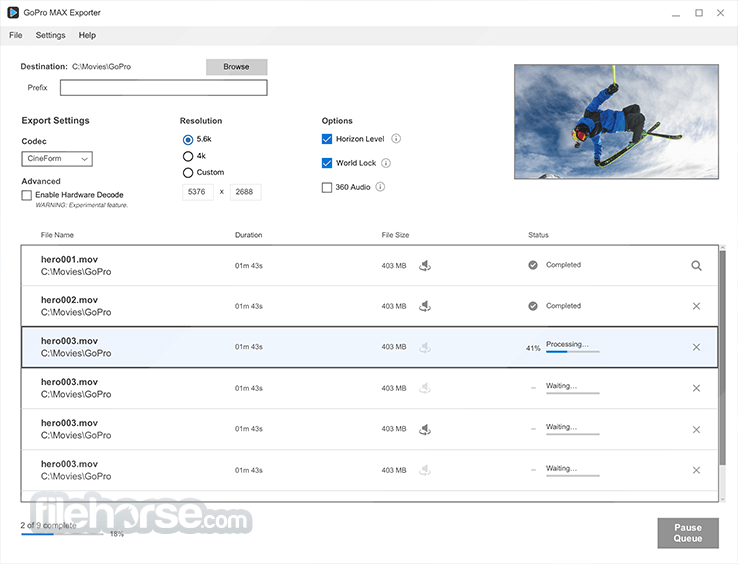Show info for 360 Audio

[x=380, y=187]
